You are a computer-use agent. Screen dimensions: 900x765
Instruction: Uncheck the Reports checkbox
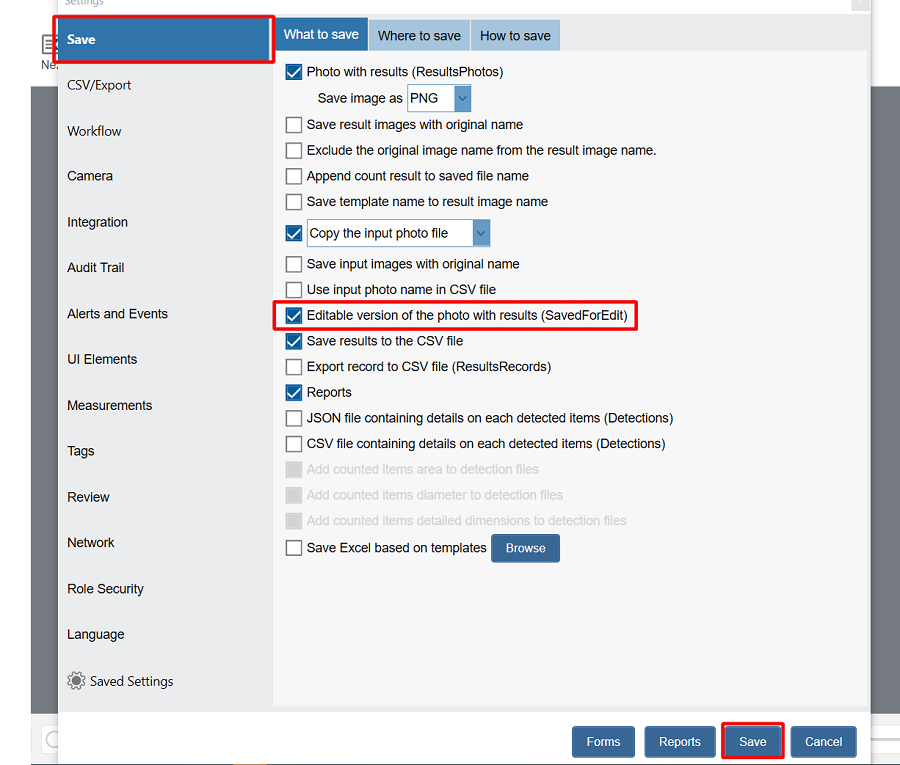tap(294, 392)
